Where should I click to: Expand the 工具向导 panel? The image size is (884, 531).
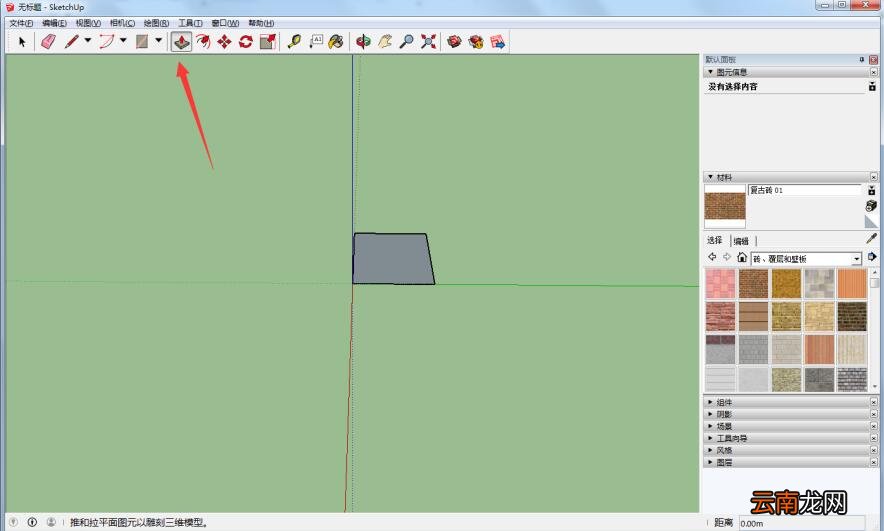click(x=710, y=438)
